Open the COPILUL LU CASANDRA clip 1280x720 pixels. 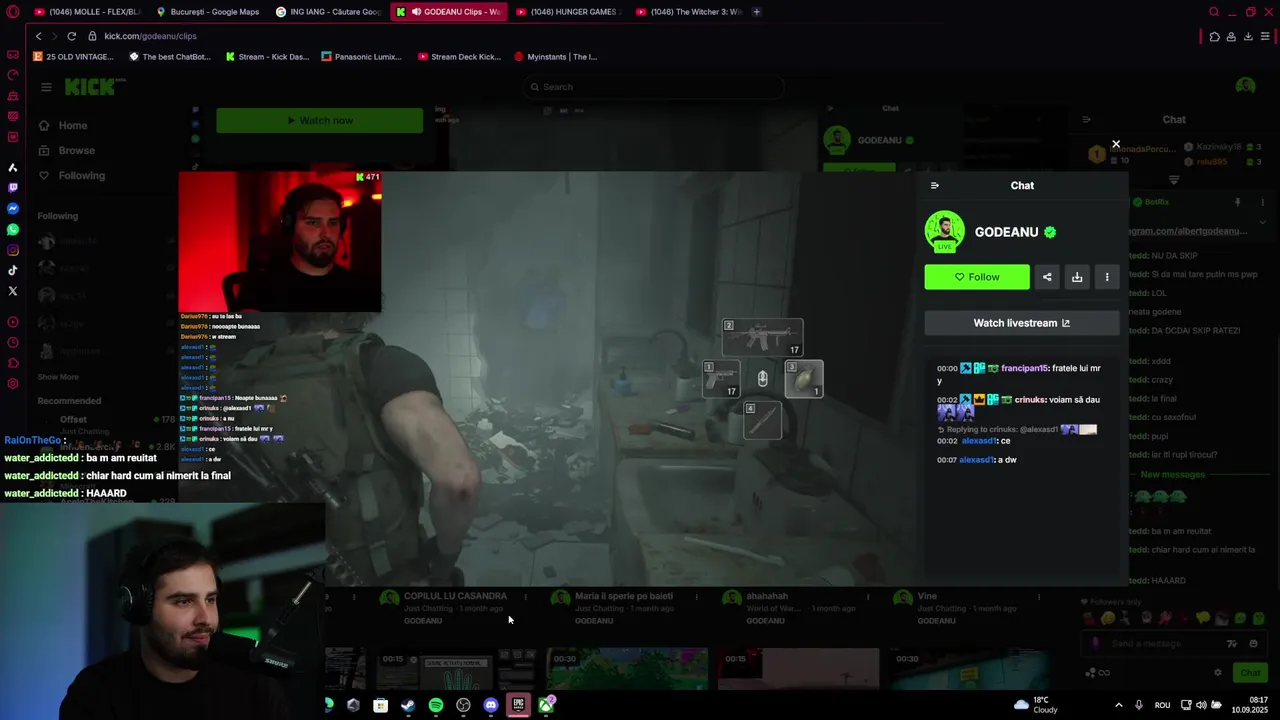click(x=455, y=596)
